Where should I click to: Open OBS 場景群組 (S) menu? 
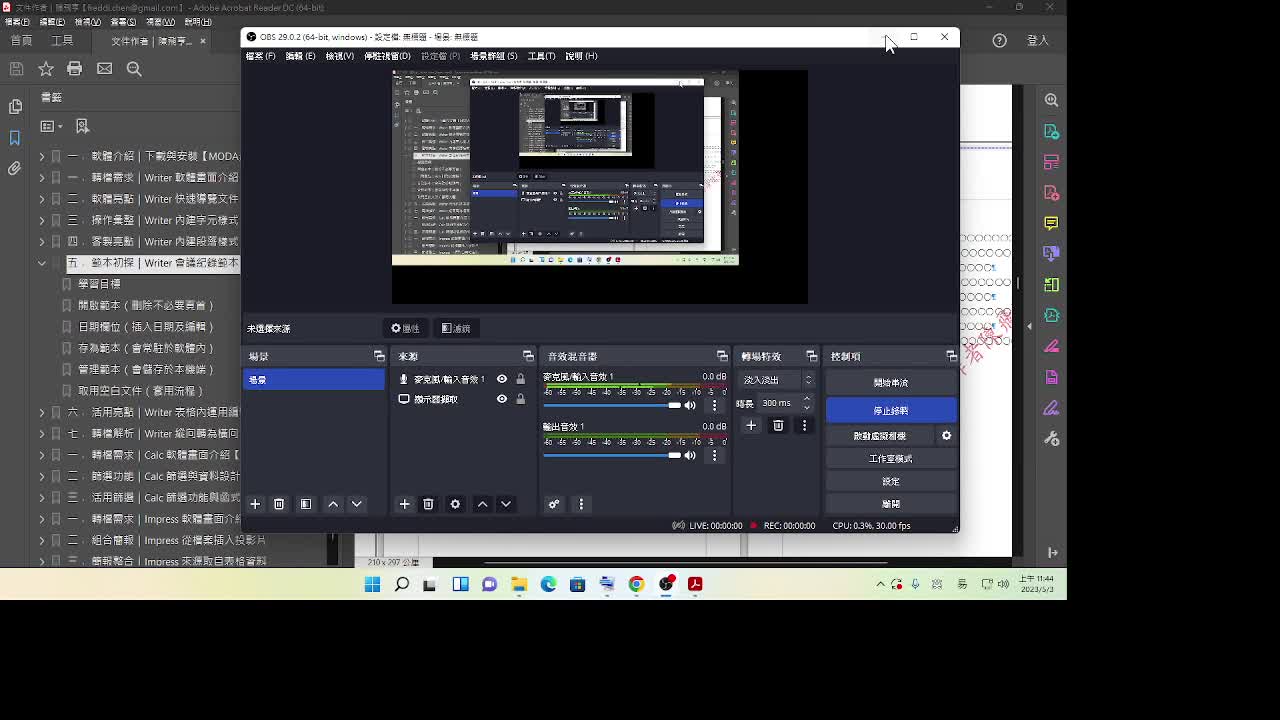tap(494, 56)
